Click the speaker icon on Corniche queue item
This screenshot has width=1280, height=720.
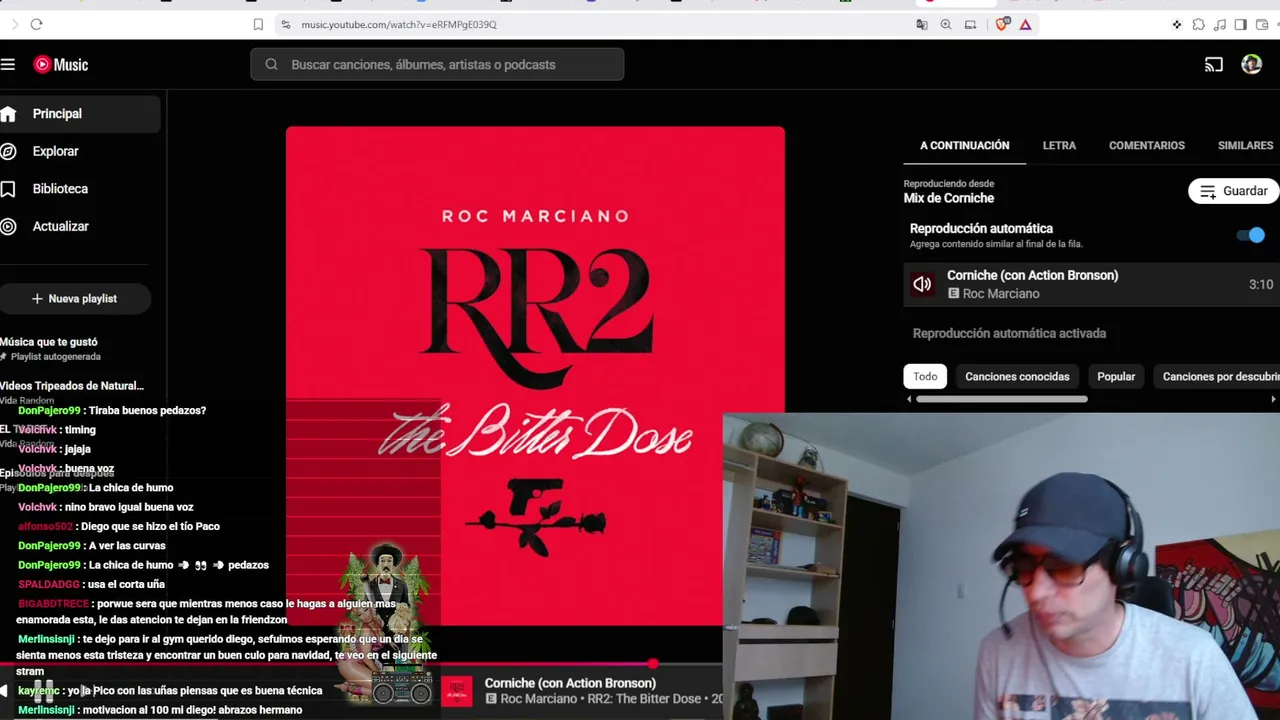(x=922, y=284)
